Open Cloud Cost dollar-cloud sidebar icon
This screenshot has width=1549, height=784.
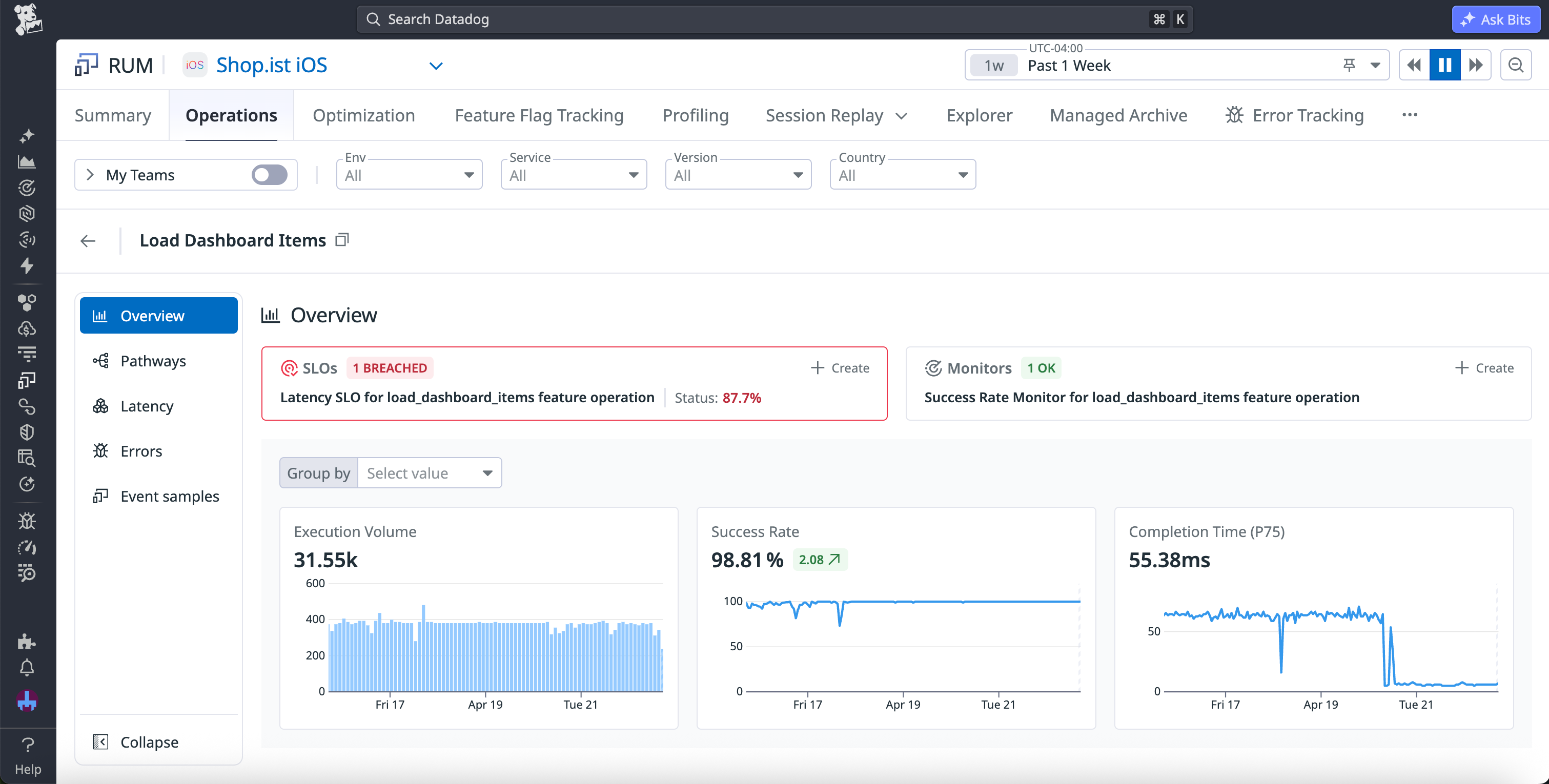(x=27, y=328)
